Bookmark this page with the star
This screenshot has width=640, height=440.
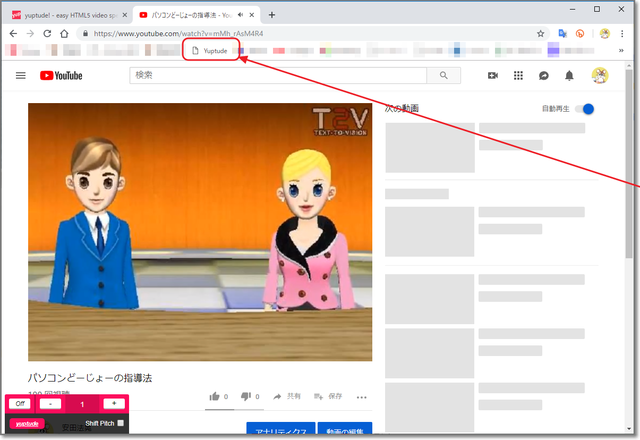click(x=541, y=33)
